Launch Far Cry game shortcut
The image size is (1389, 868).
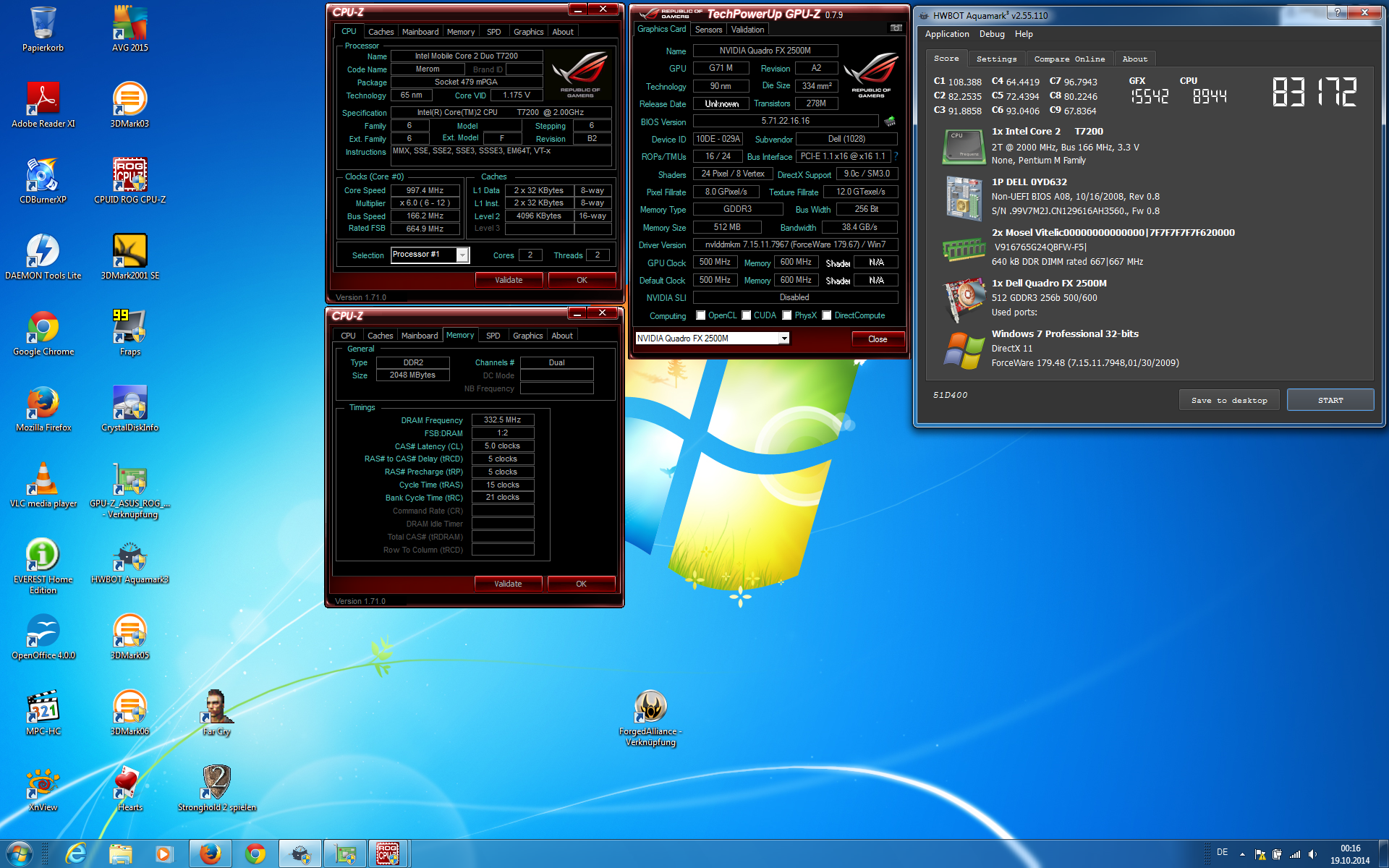[217, 712]
